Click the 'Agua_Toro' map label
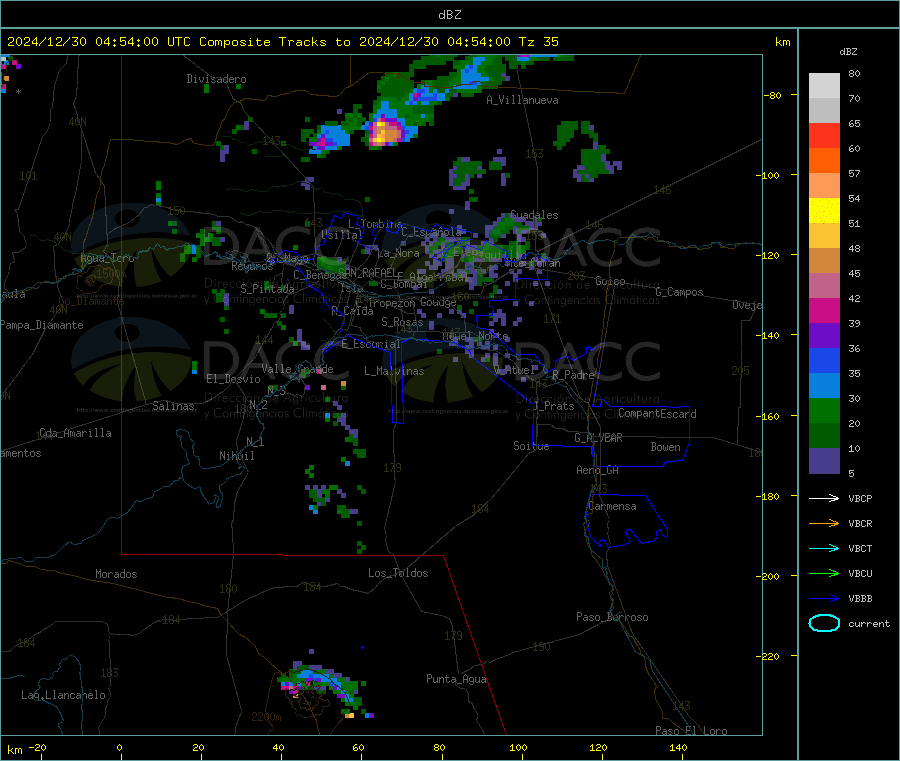This screenshot has width=900, height=761. pyautogui.click(x=107, y=258)
